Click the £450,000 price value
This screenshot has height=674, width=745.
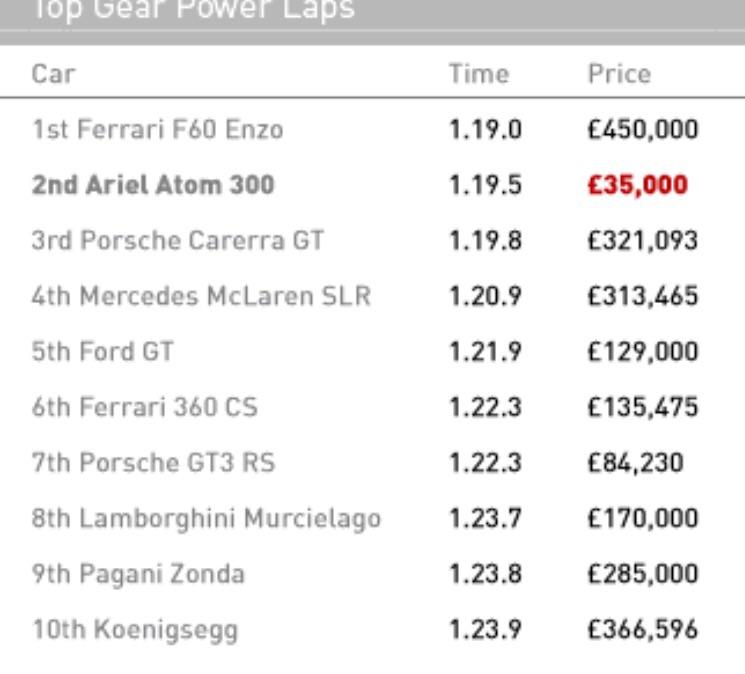coord(643,129)
